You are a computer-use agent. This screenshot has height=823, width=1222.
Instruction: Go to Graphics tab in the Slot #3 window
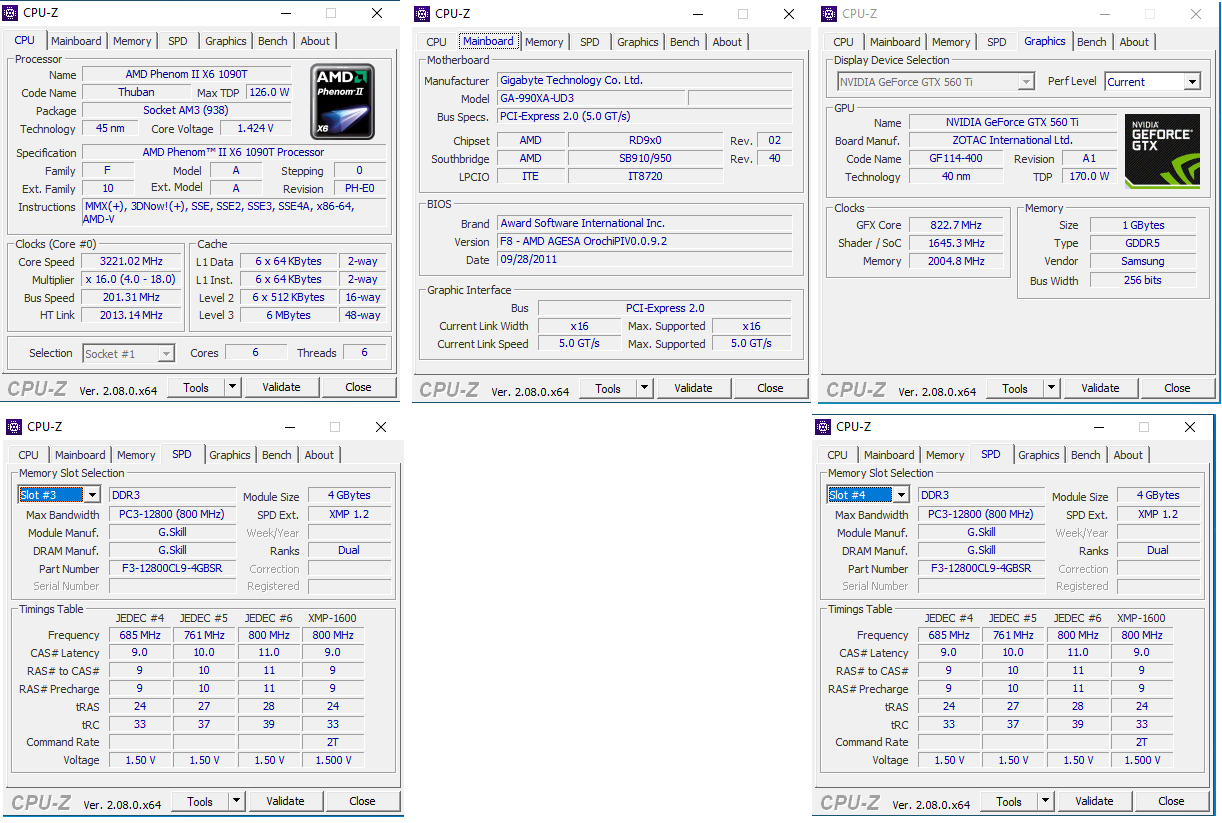229,455
